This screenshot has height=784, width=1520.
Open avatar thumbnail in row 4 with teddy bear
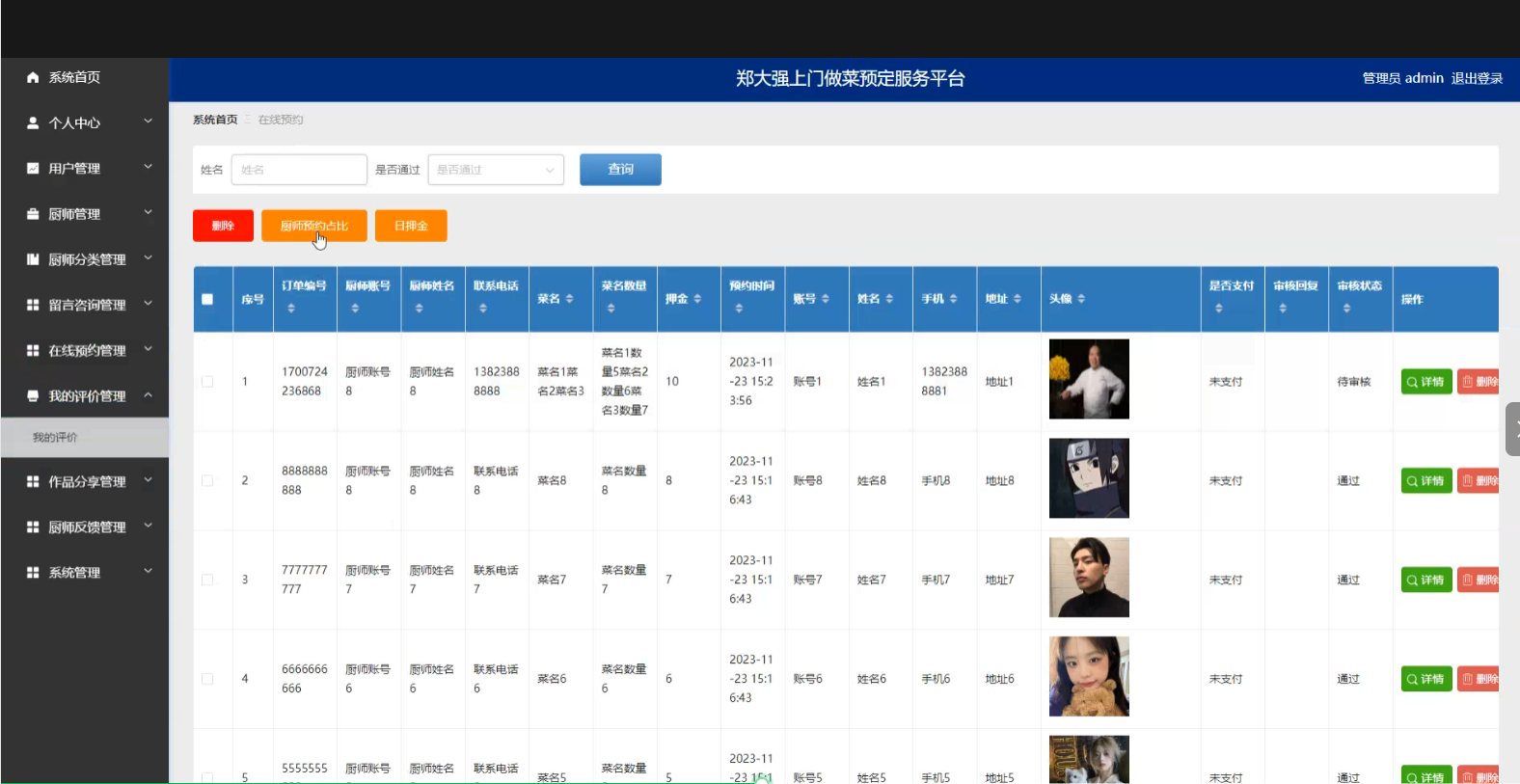(x=1089, y=676)
